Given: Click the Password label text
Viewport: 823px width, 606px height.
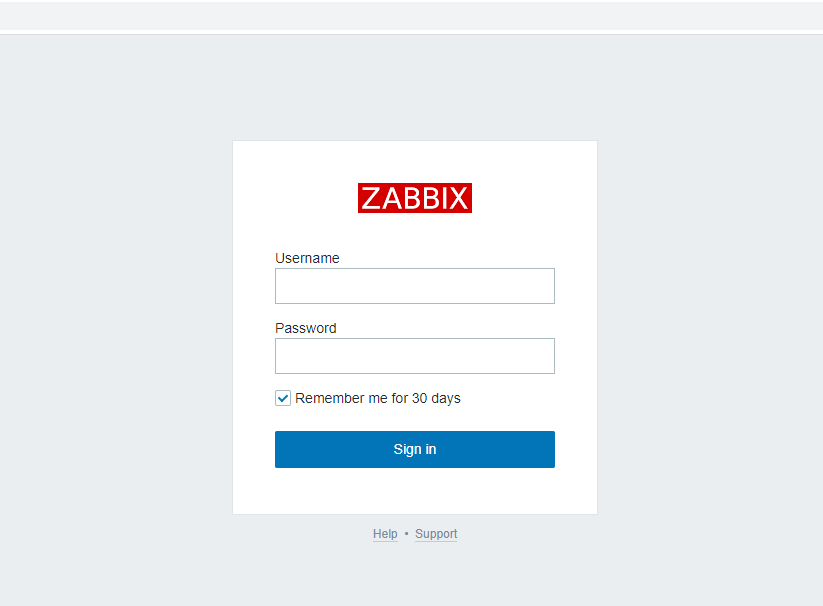Looking at the screenshot, I should point(305,328).
